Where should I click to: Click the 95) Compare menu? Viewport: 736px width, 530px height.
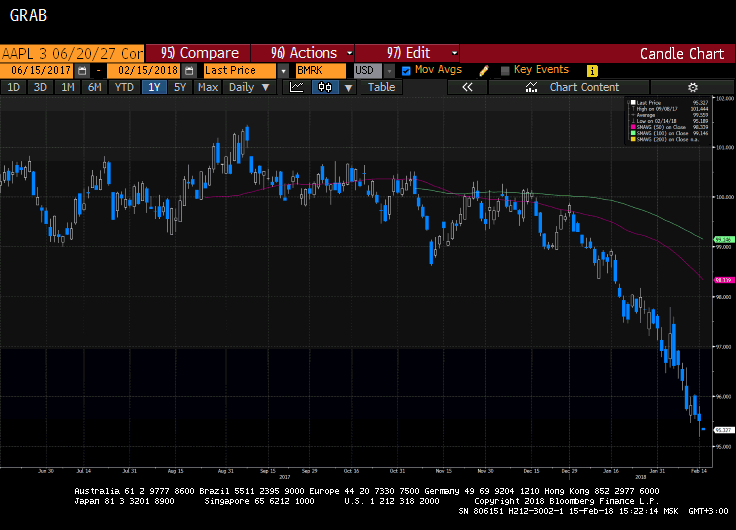point(198,53)
